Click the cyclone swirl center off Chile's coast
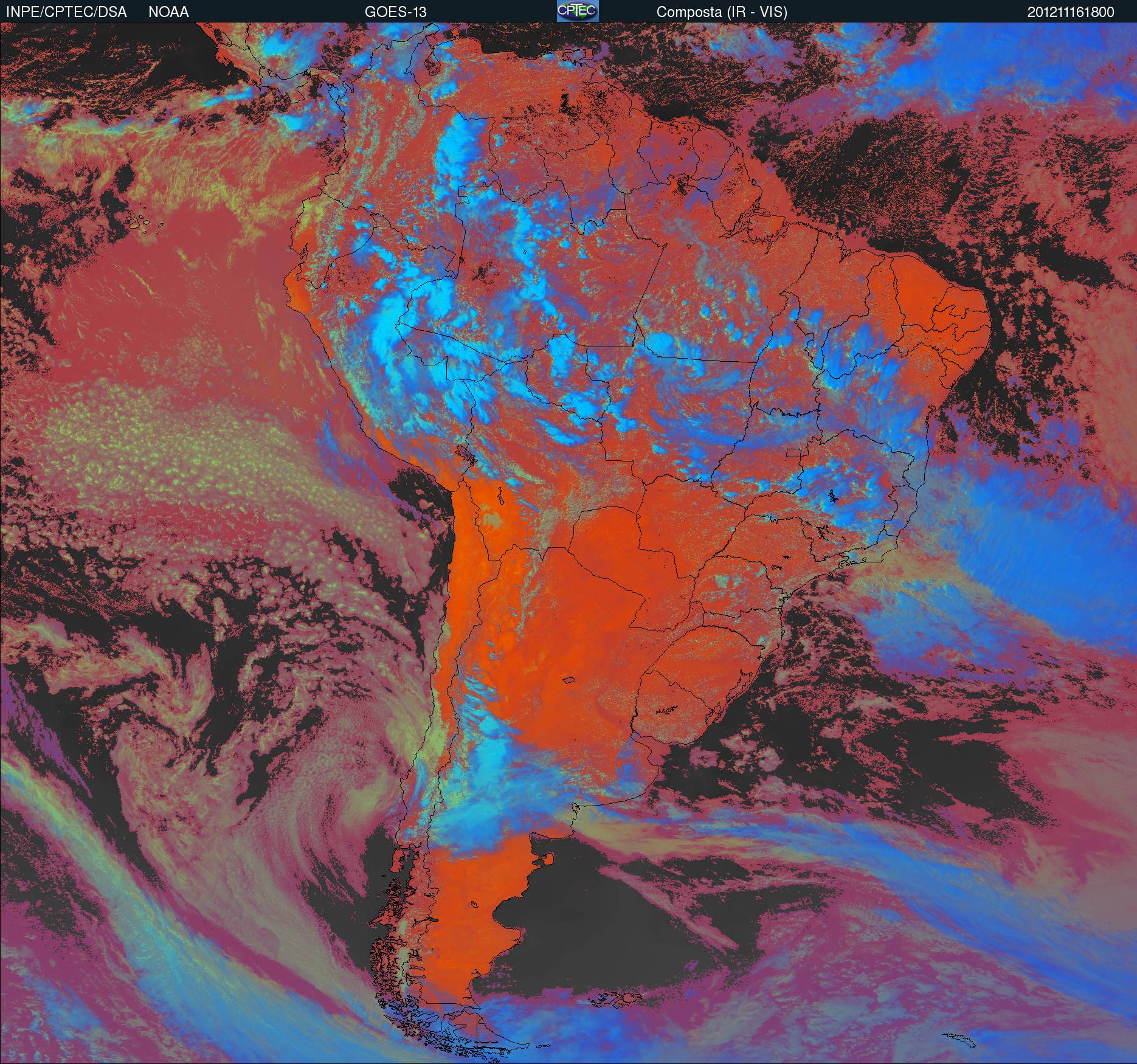 (365, 790)
